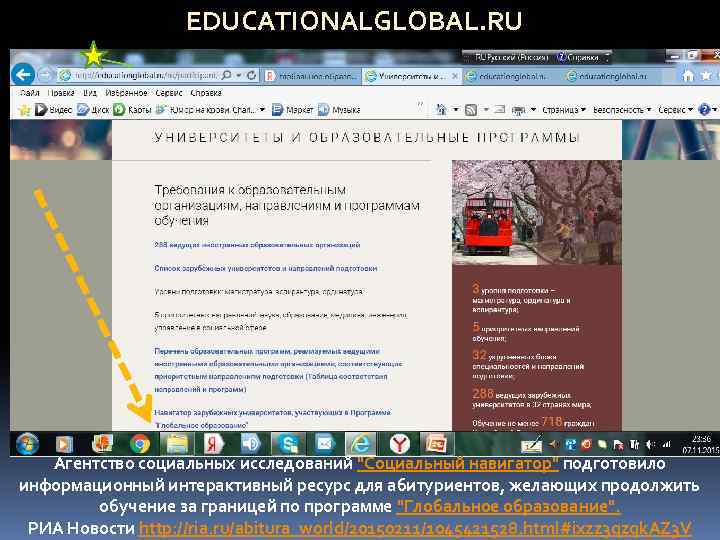Click the Home icon in browser
Screen dimensions: 720x540
688,76
